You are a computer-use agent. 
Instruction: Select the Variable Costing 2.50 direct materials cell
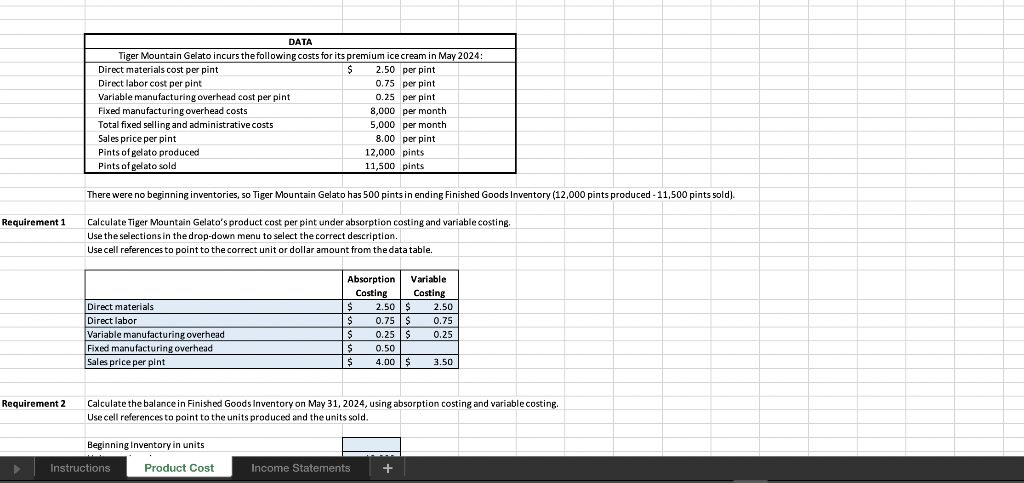[429, 307]
